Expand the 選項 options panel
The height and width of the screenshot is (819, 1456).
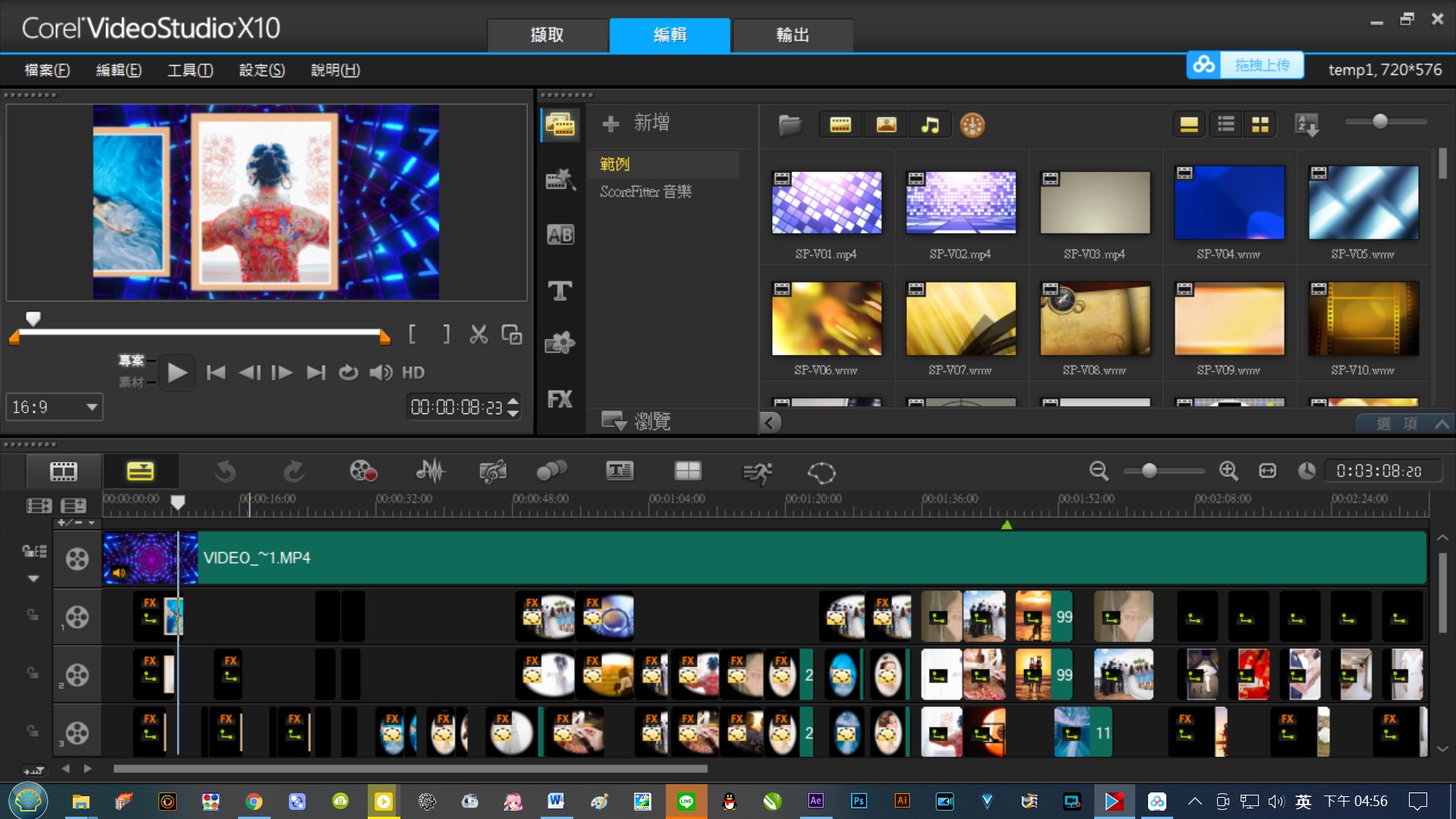(1404, 424)
